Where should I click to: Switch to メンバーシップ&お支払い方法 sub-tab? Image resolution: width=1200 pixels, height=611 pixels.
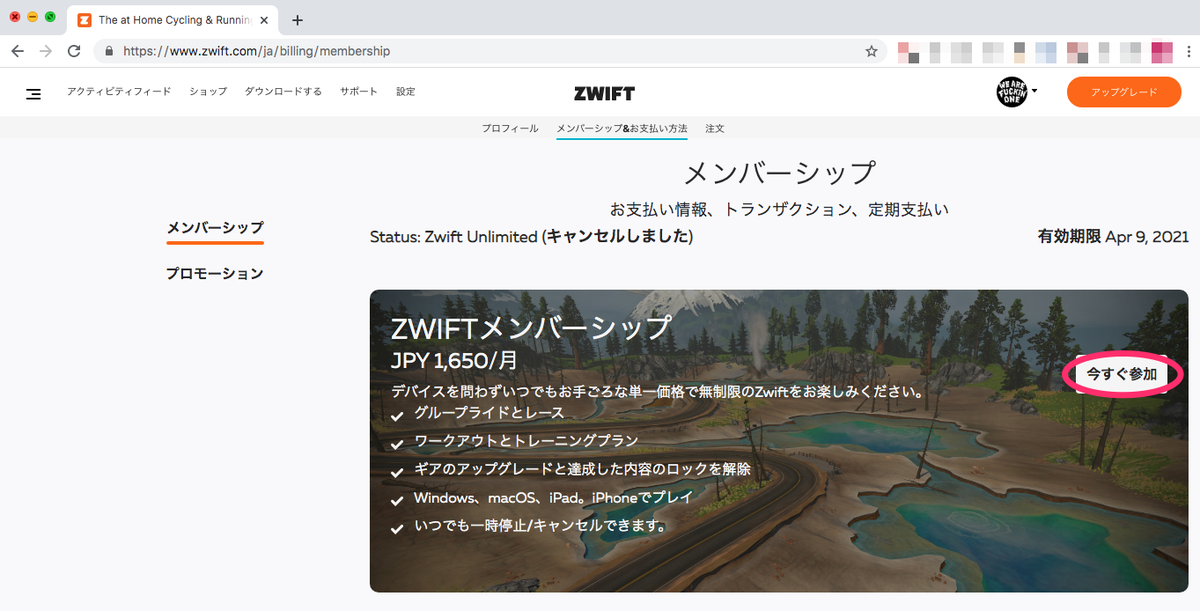pos(622,129)
